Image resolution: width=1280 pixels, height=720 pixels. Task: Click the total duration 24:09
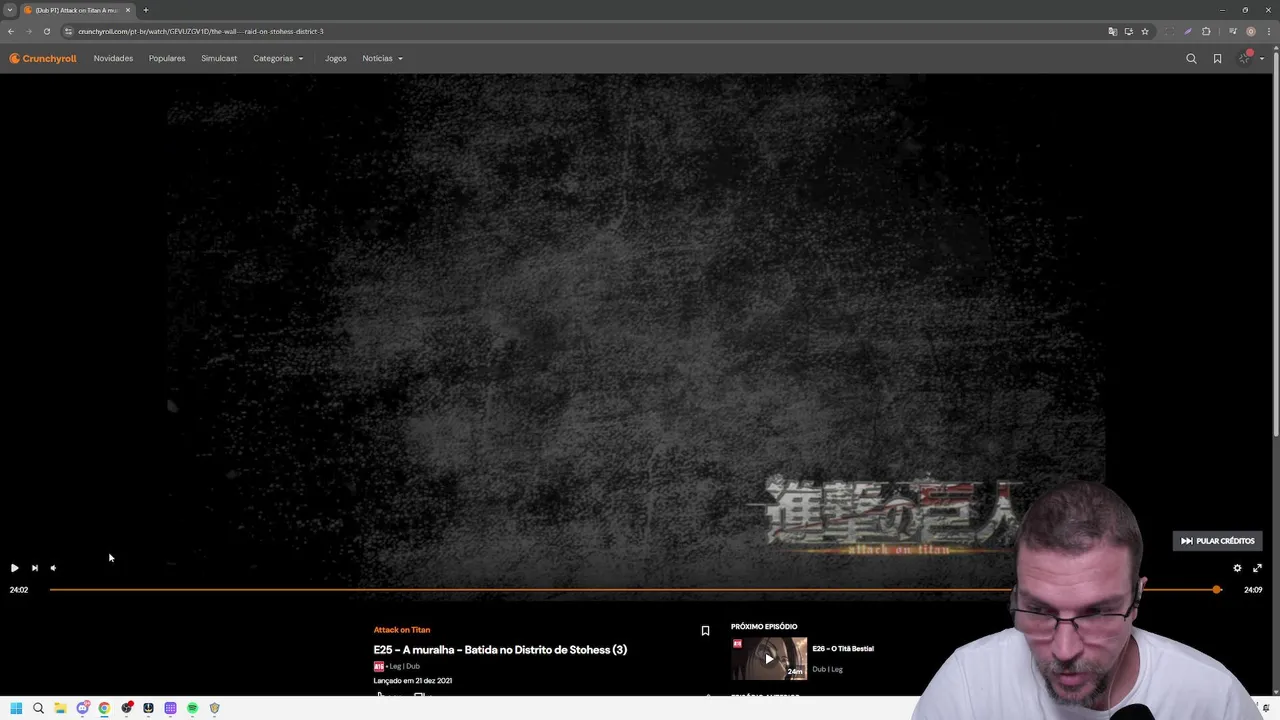pos(1253,590)
